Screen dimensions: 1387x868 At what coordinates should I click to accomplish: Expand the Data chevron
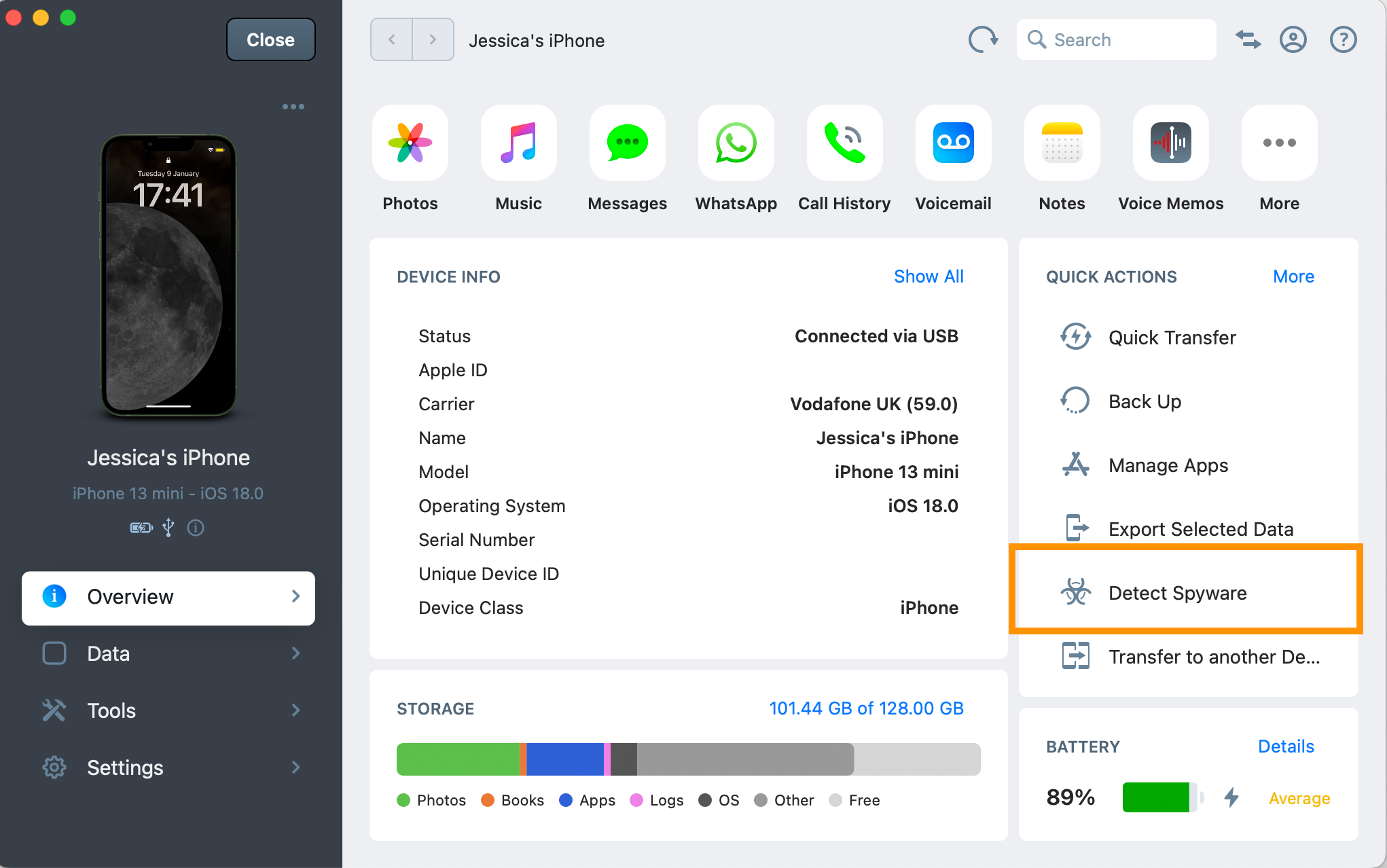(x=295, y=653)
